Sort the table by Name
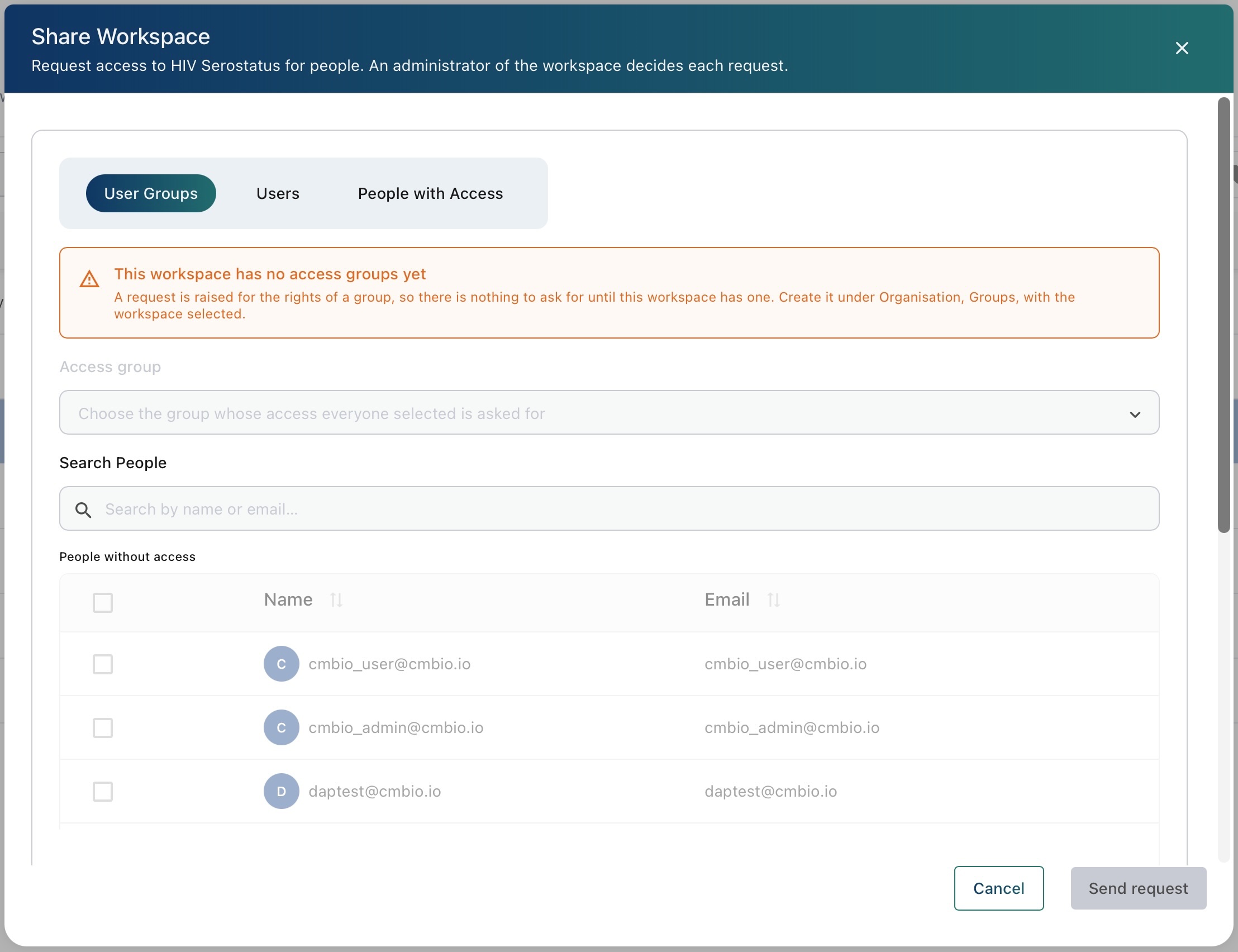 click(336, 599)
